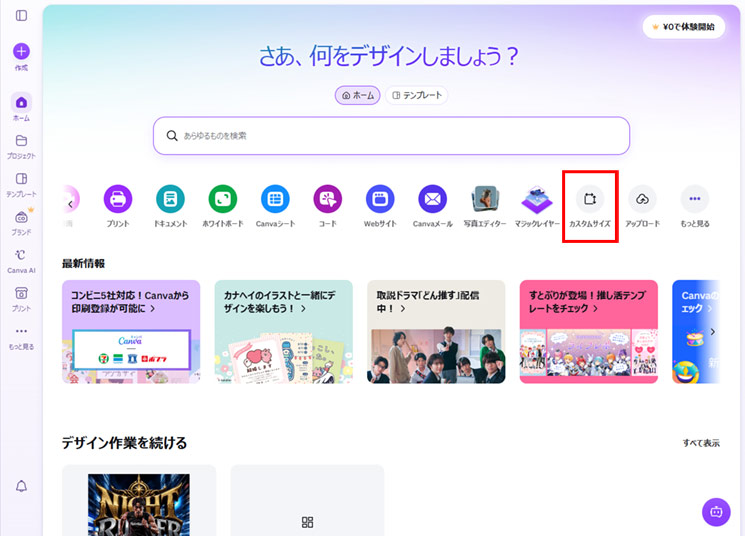Open the notifications bell
Screen dimensions: 745x536
(x=21, y=486)
